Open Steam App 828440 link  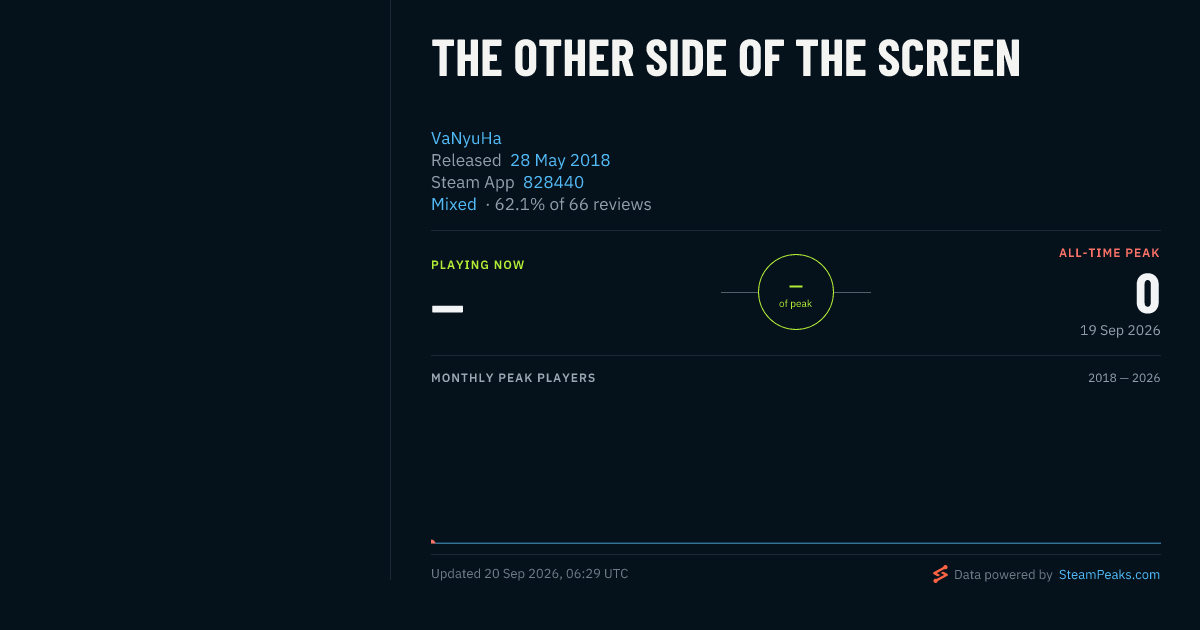coord(553,182)
